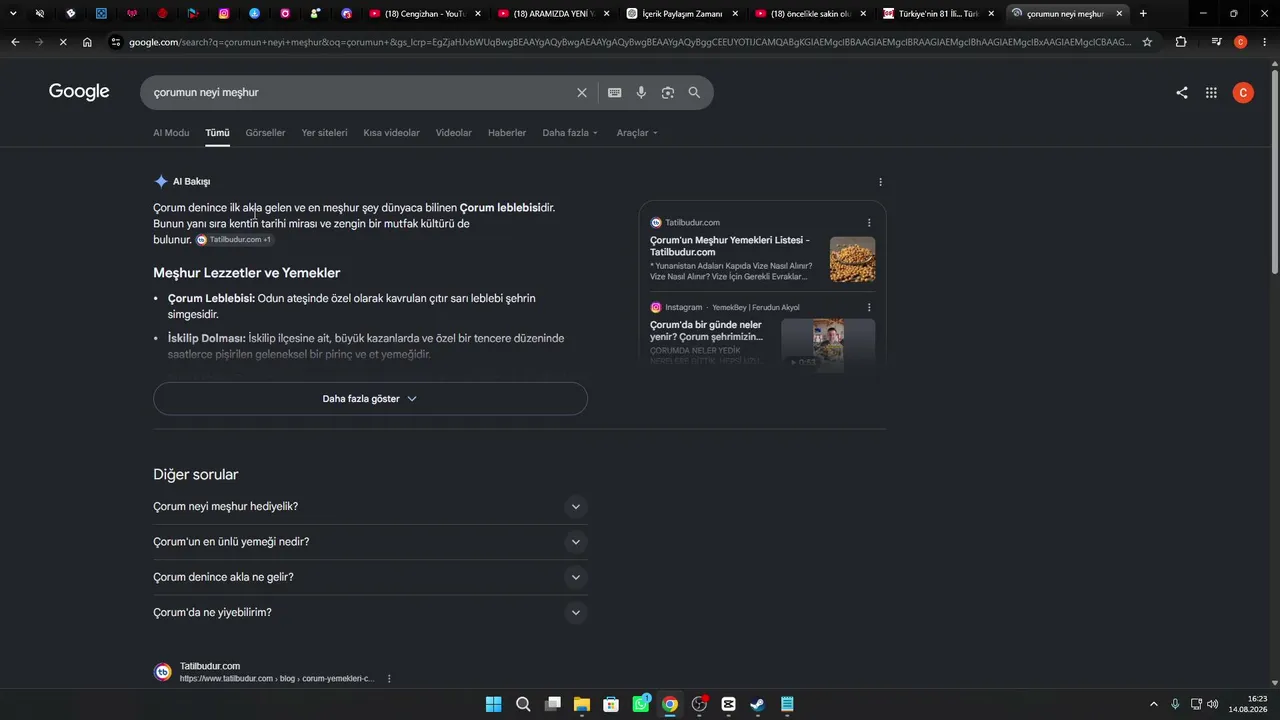Start voice search with the microphone
This screenshot has width=1280, height=720.
click(x=641, y=93)
